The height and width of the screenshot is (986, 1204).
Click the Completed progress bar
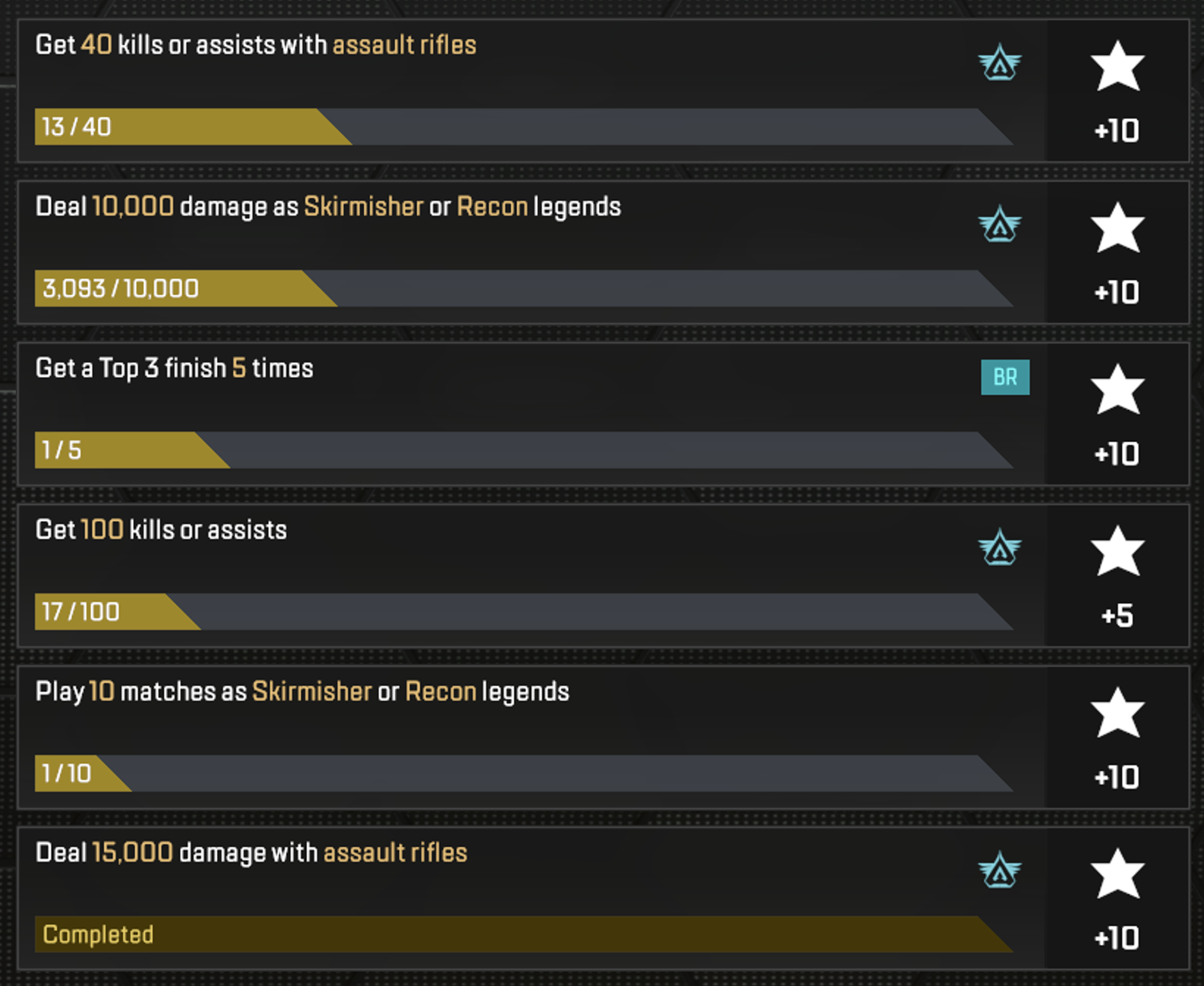522,934
